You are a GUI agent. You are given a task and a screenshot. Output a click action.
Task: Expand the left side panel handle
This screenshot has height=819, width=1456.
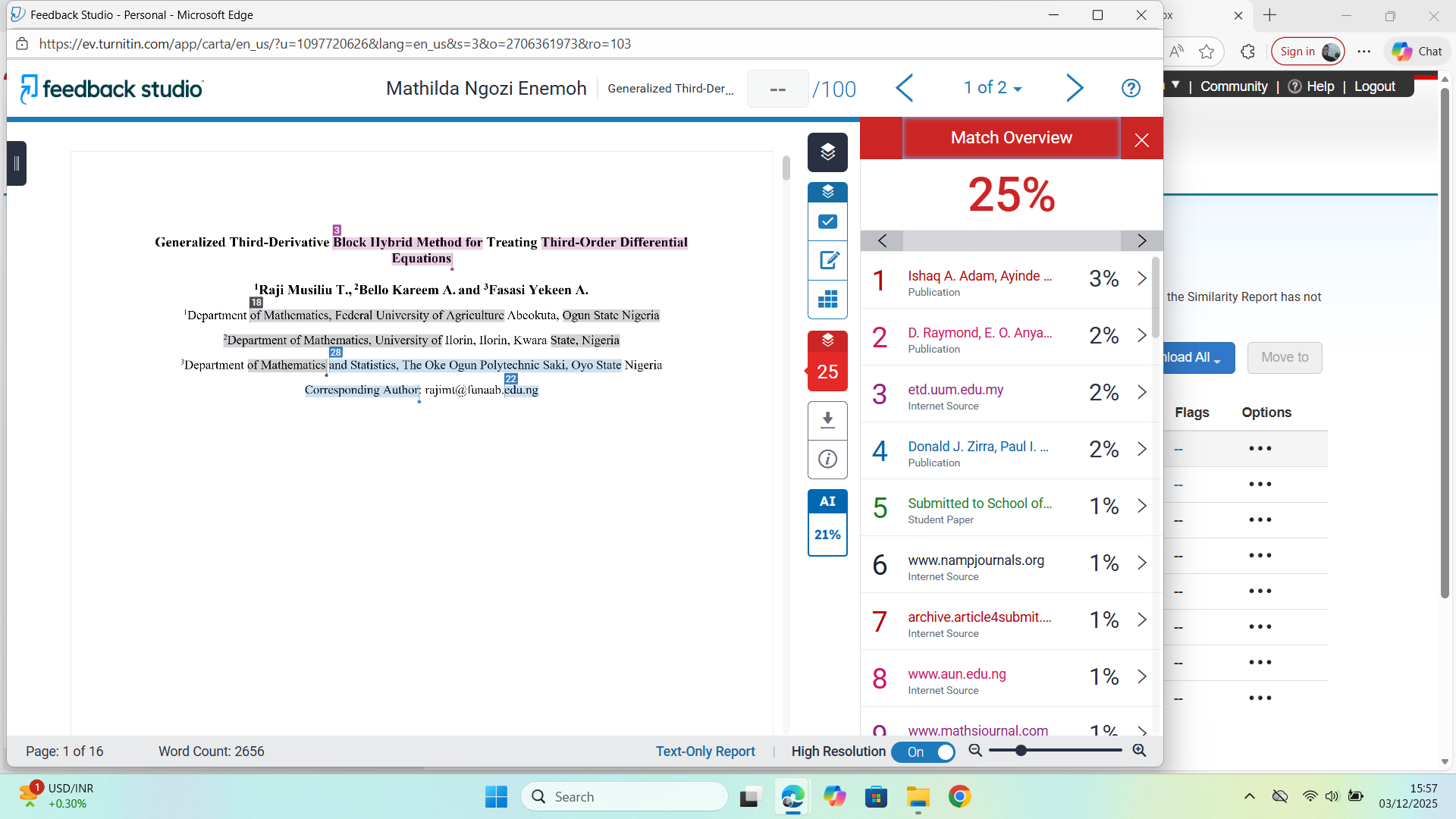17,163
